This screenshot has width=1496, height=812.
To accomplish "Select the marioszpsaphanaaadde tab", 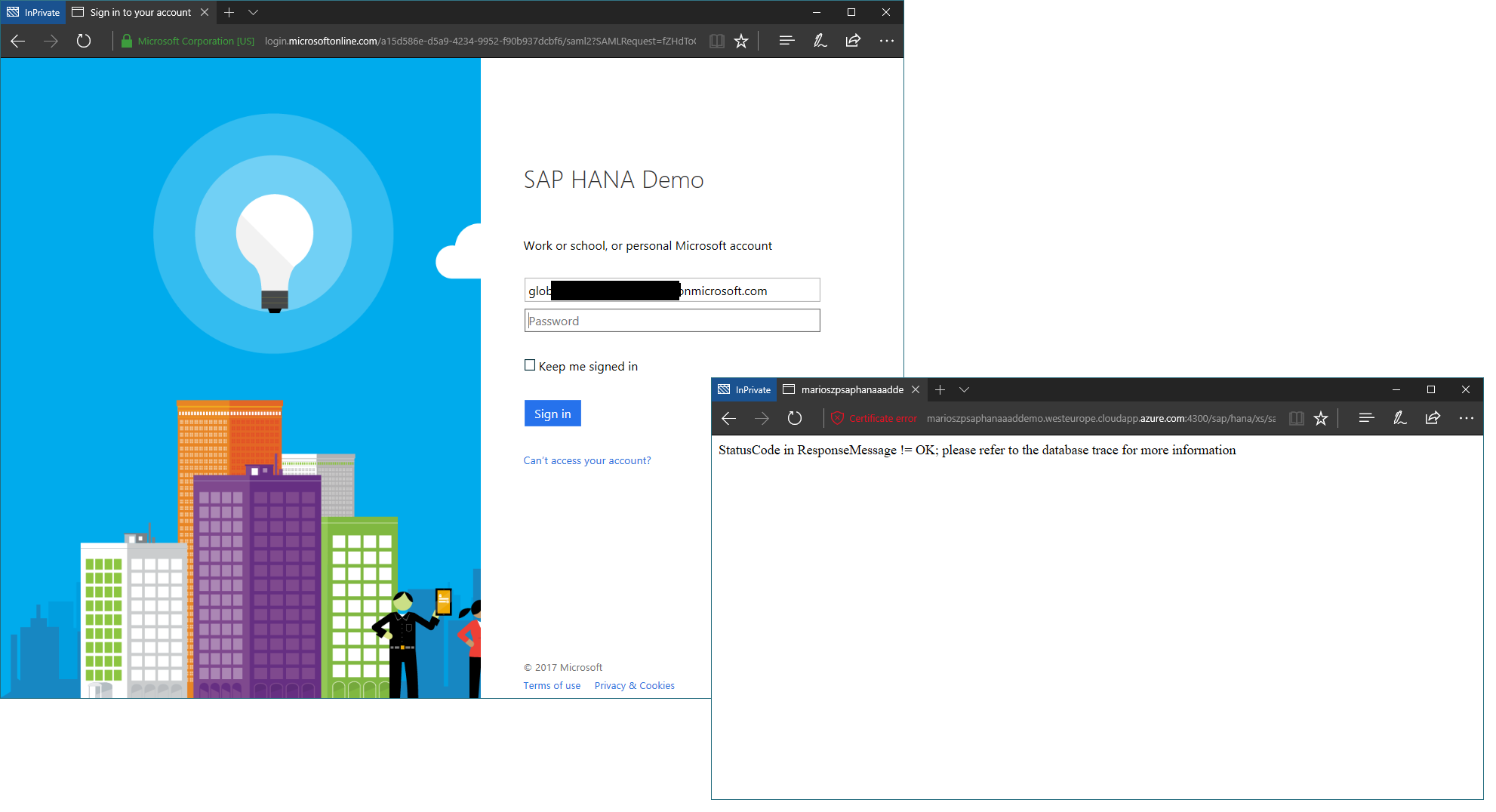I will pyautogui.click(x=851, y=389).
